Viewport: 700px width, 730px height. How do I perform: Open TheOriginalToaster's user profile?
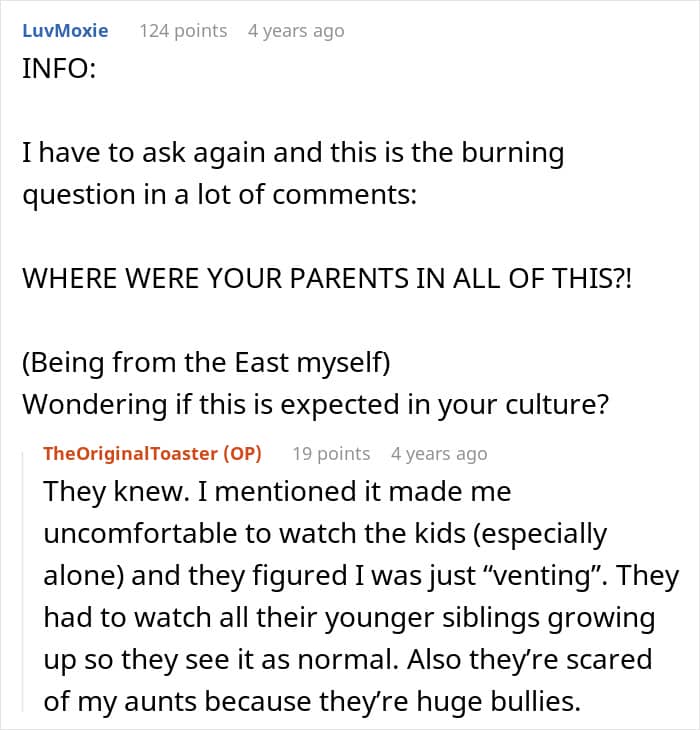[x=131, y=453]
